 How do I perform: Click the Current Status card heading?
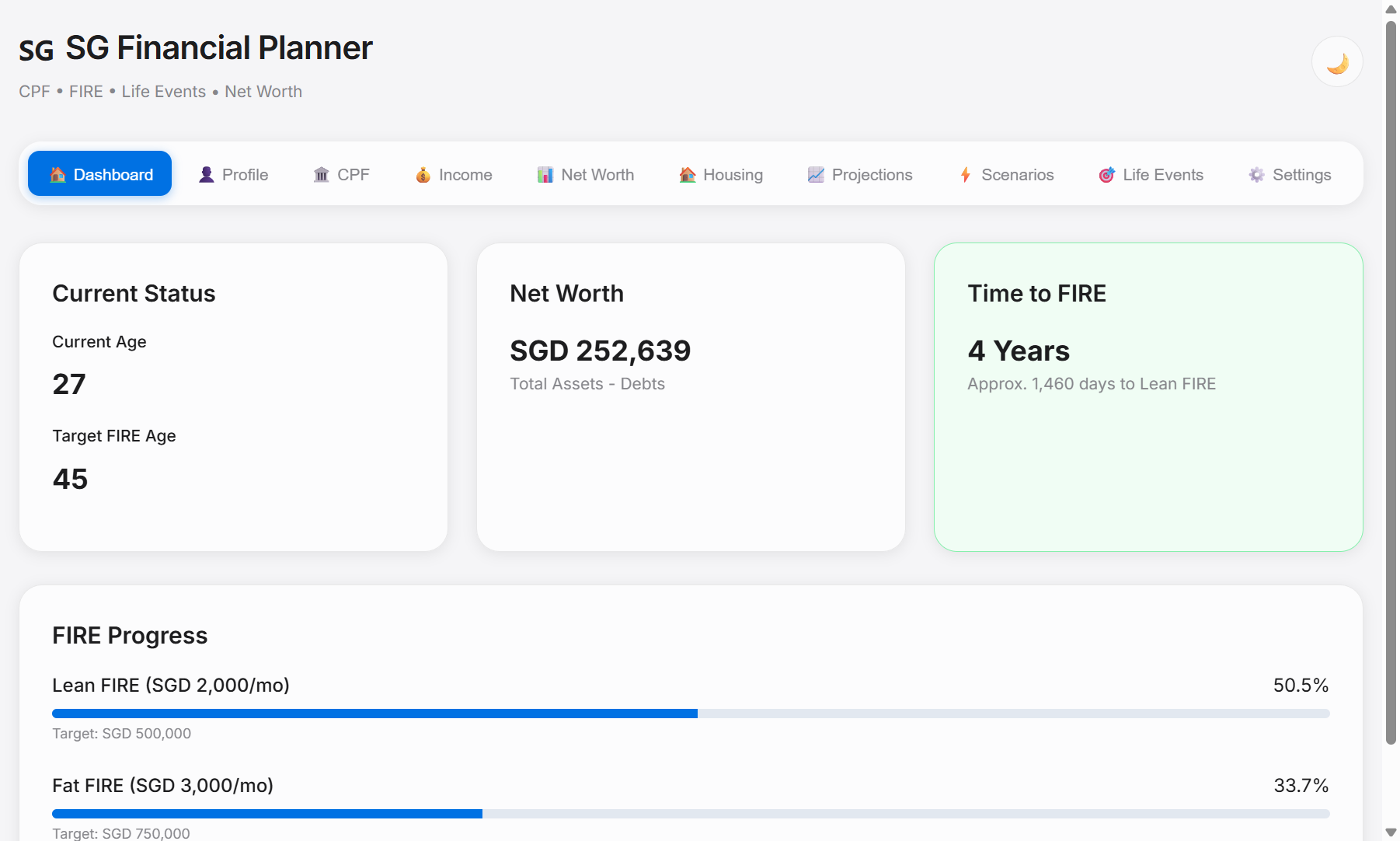pos(134,294)
